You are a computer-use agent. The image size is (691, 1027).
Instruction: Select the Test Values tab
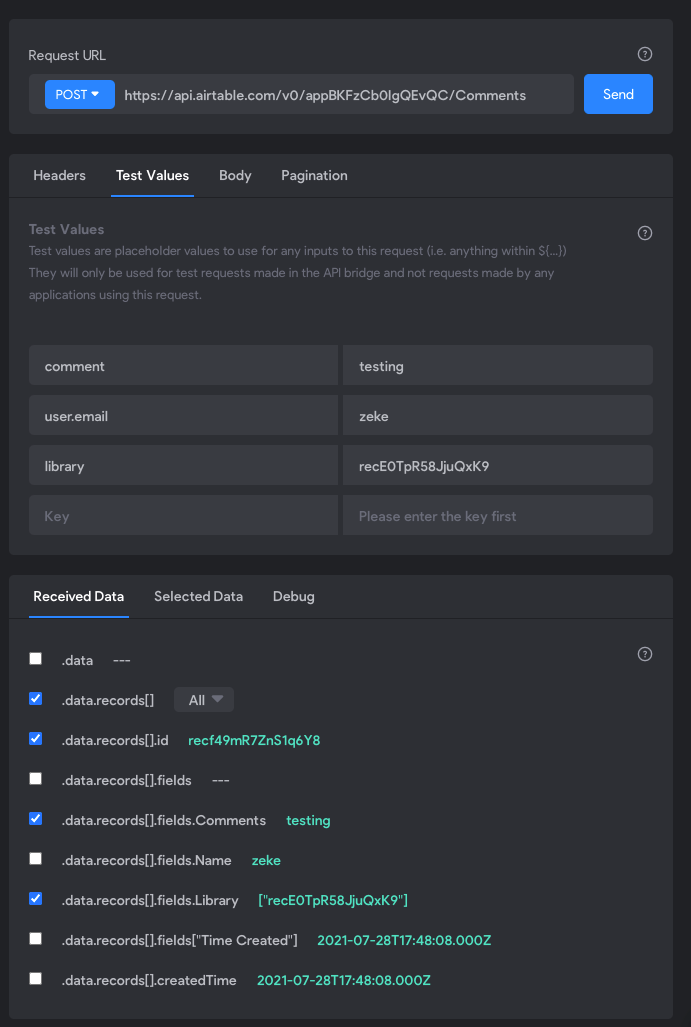point(152,176)
